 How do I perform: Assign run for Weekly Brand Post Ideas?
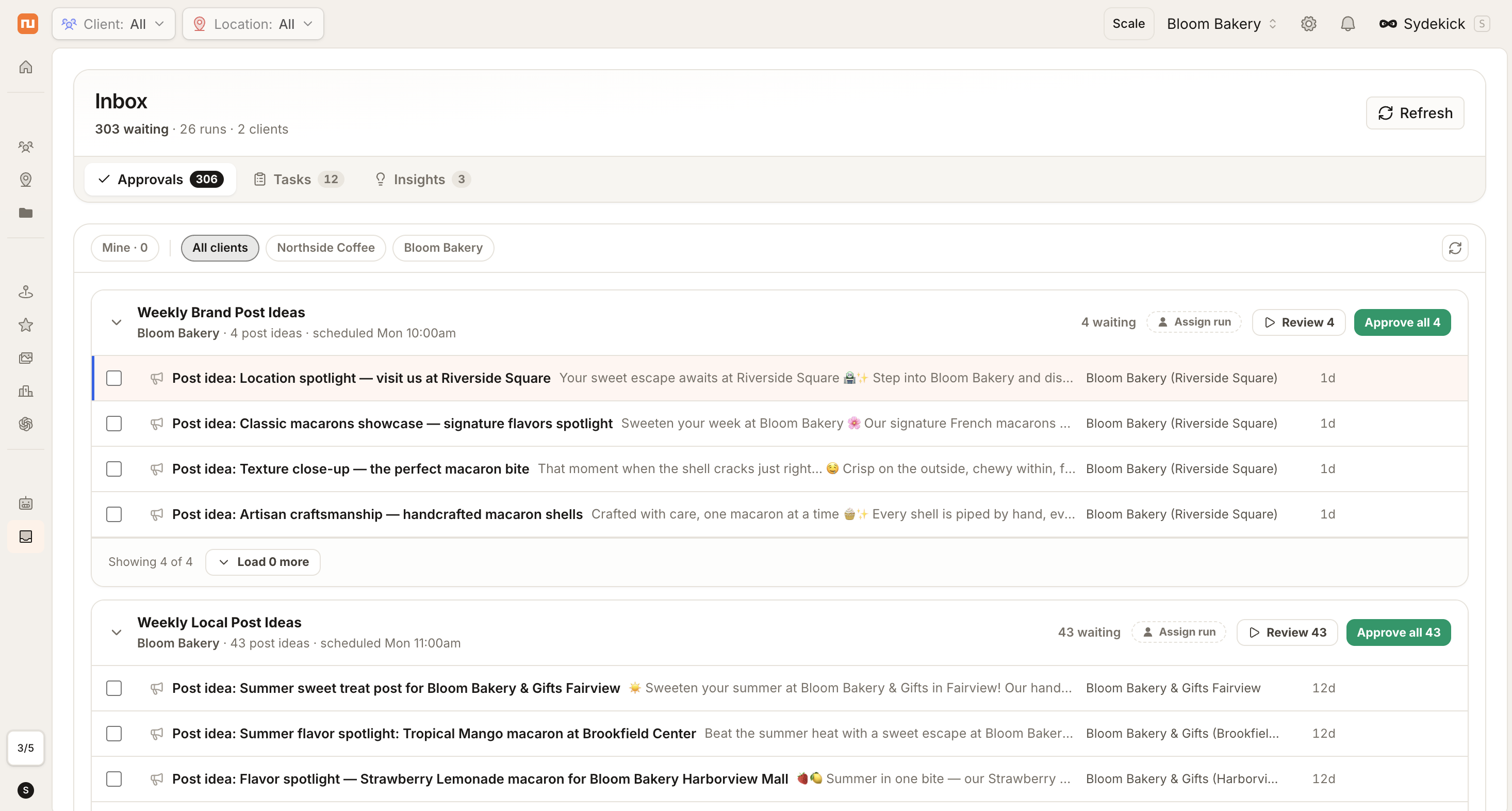(x=1194, y=322)
